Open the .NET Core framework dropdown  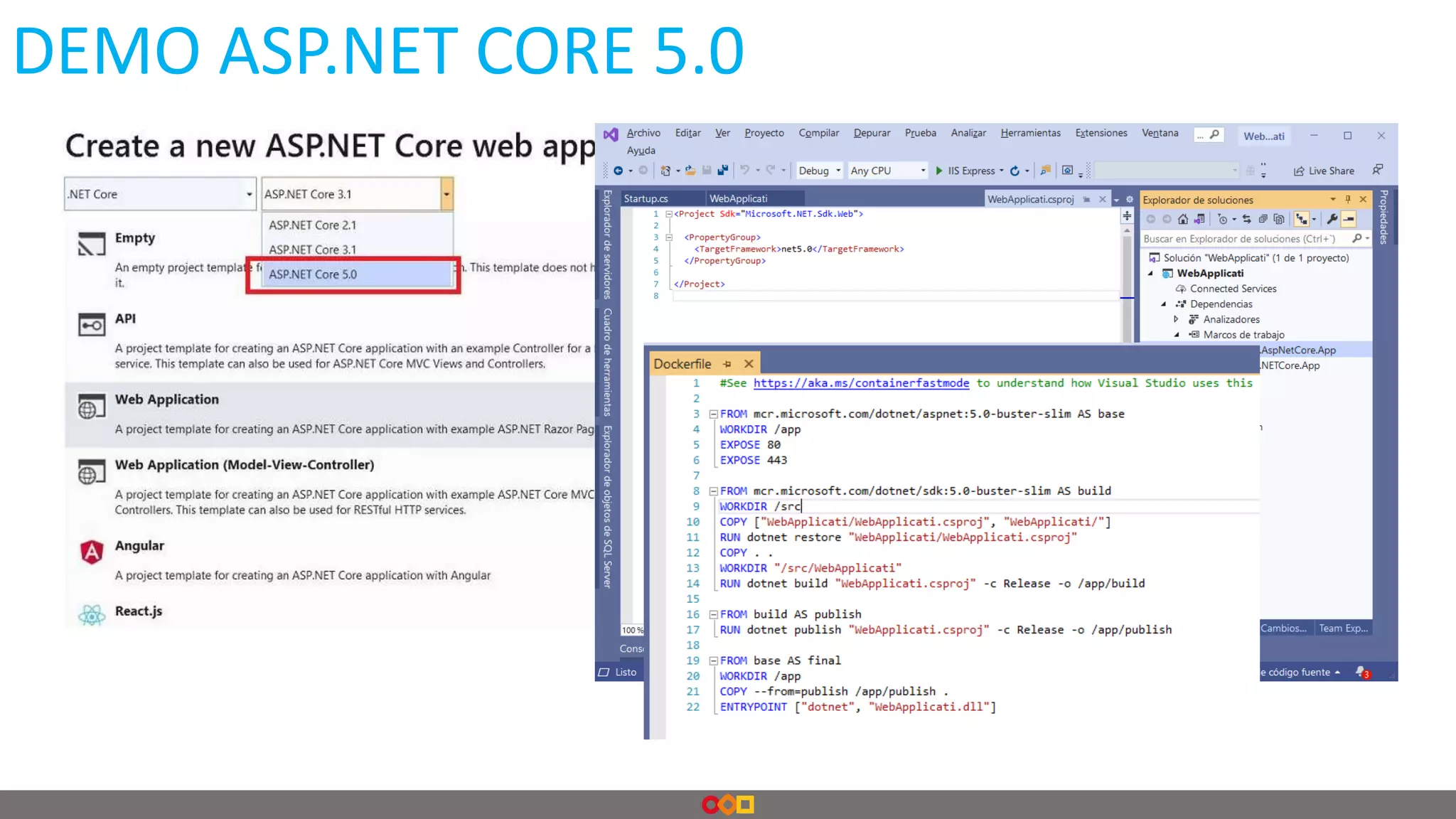(x=160, y=194)
